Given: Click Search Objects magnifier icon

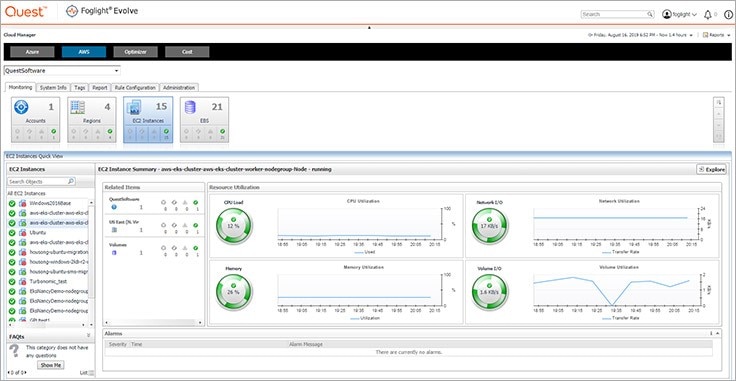Looking at the screenshot, I should [x=71, y=181].
